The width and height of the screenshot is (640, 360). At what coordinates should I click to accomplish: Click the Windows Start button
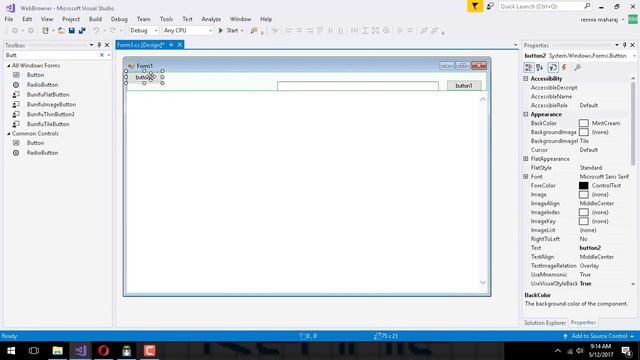(x=11, y=351)
